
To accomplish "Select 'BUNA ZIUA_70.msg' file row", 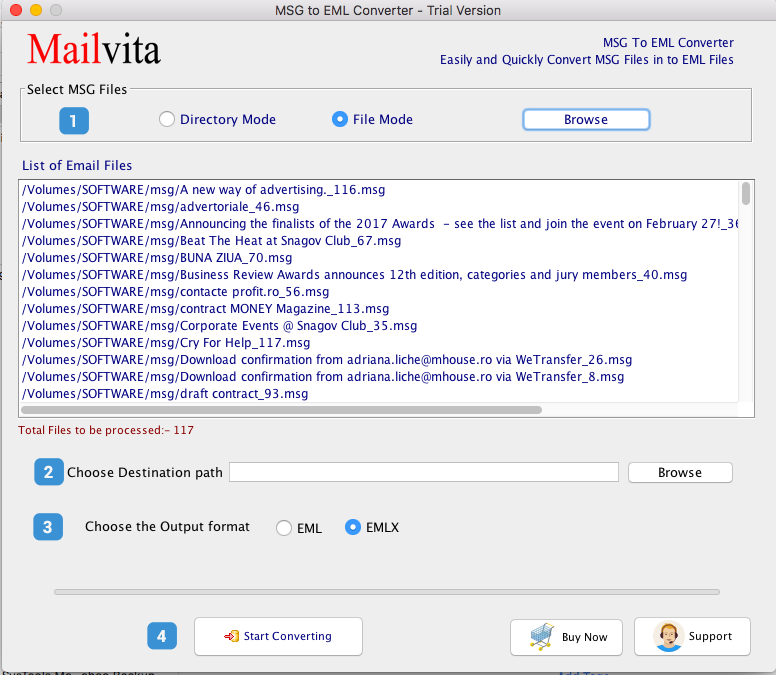I will point(379,258).
